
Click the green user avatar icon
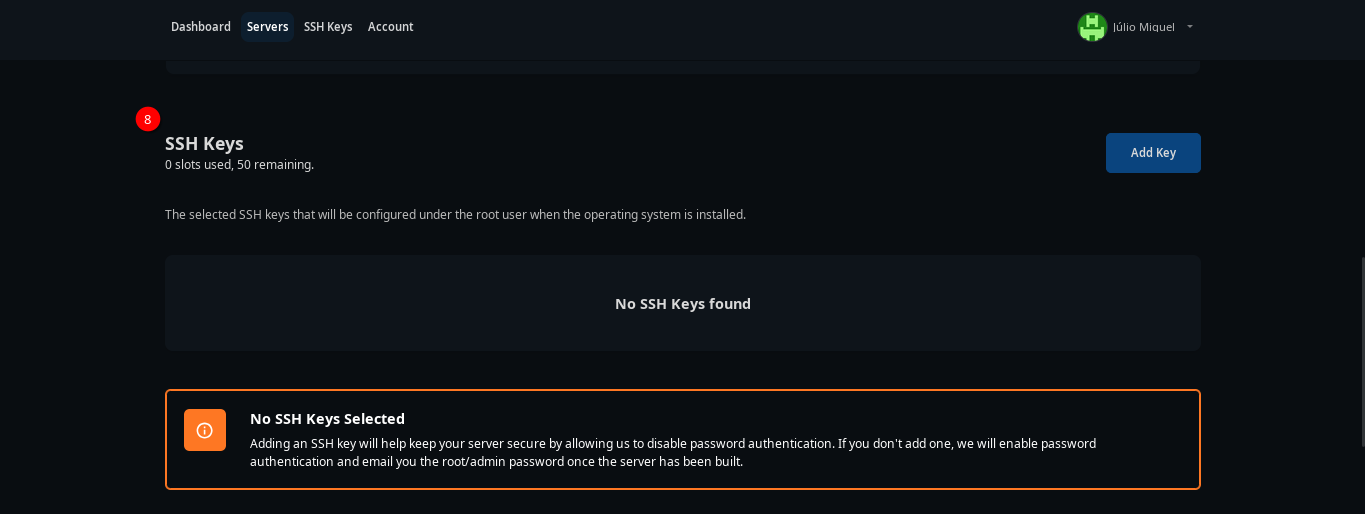pyautogui.click(x=1092, y=27)
